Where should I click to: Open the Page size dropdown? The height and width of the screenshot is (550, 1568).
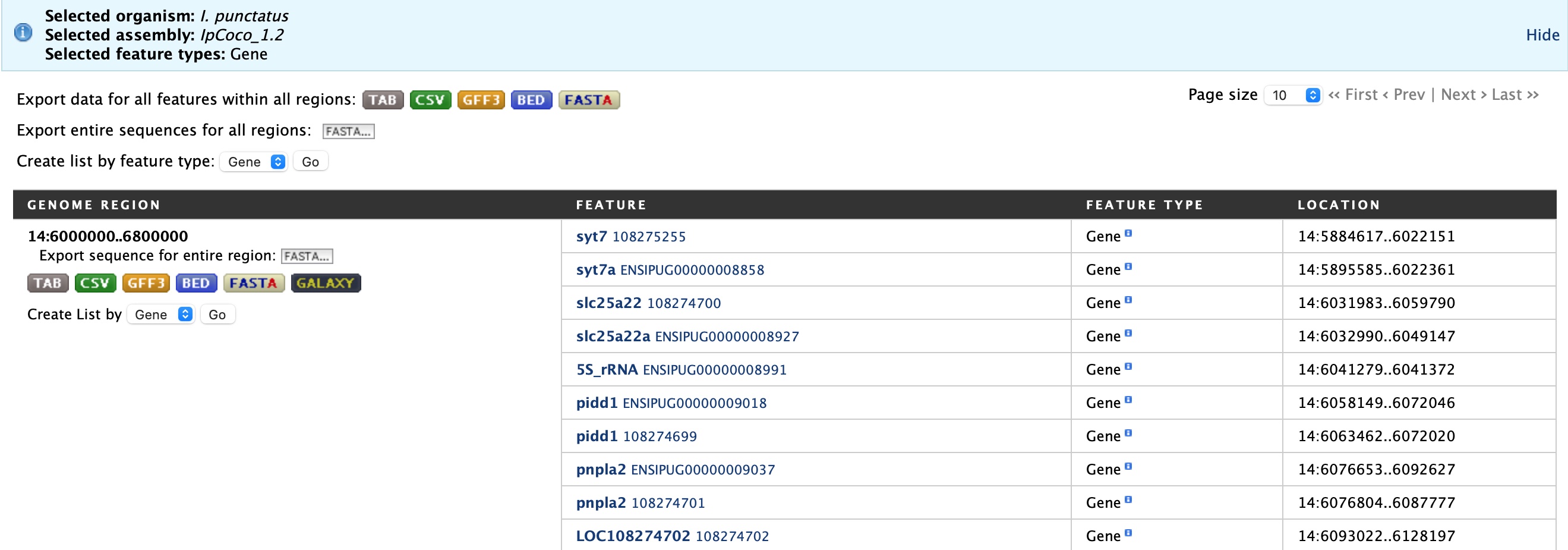click(1292, 95)
